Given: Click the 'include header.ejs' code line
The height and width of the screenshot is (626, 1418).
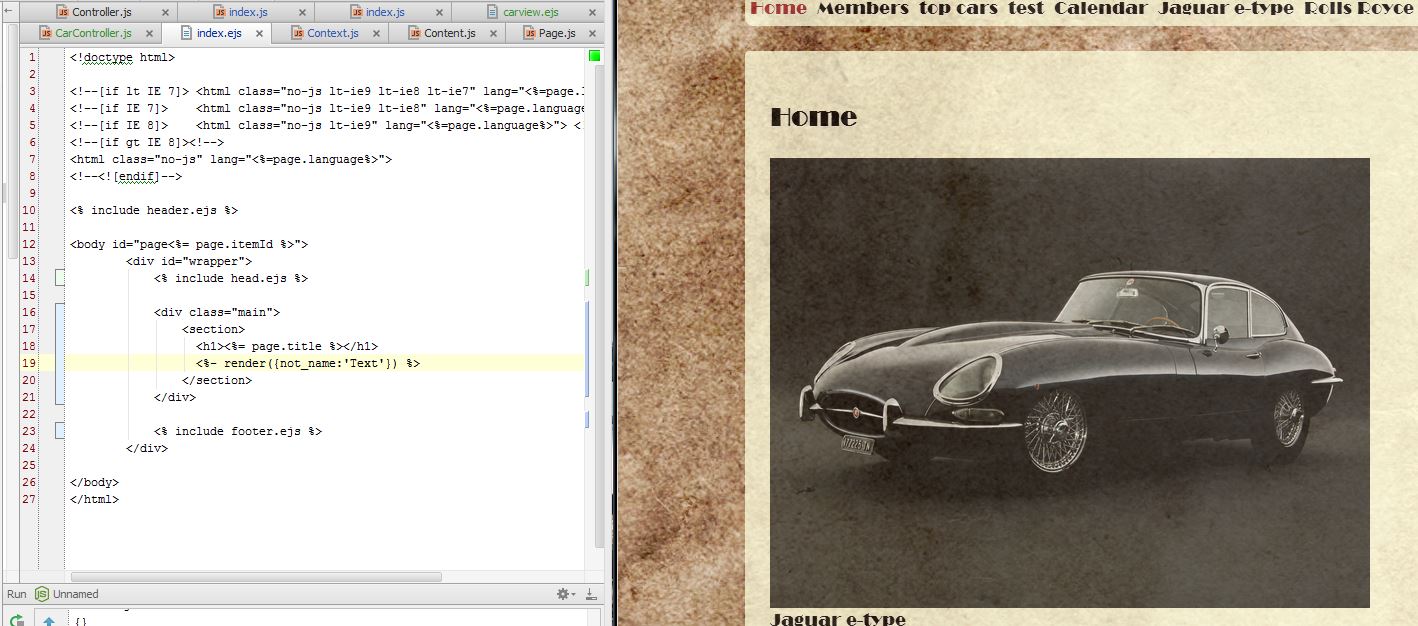Looking at the screenshot, I should click(154, 210).
